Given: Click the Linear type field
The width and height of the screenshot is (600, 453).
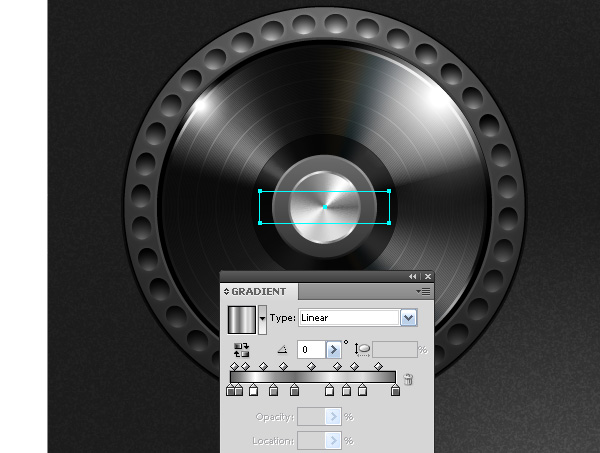Looking at the screenshot, I should coord(349,318).
